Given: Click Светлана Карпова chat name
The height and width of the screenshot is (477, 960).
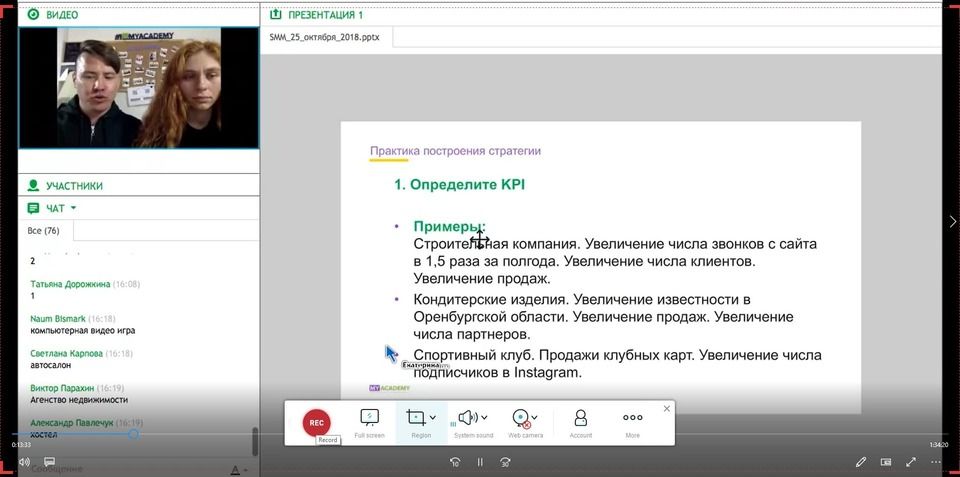Looking at the screenshot, I should click(67, 354).
